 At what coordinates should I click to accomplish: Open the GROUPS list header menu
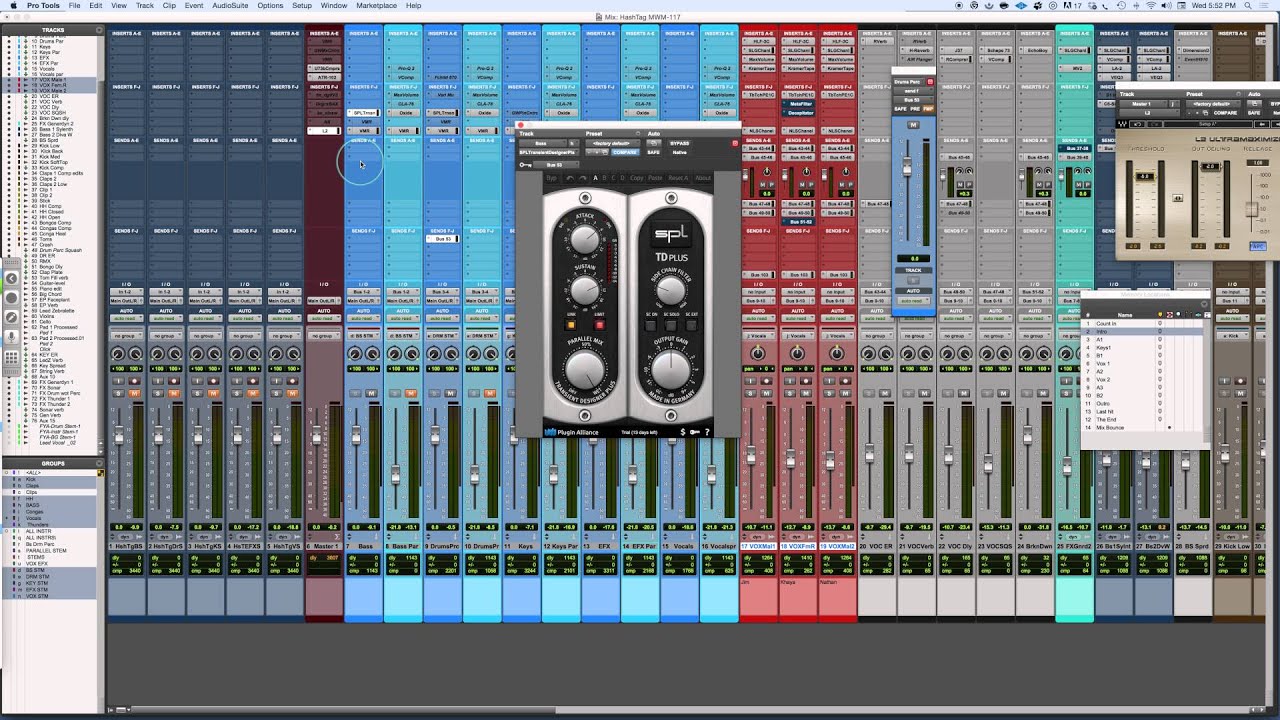point(98,463)
